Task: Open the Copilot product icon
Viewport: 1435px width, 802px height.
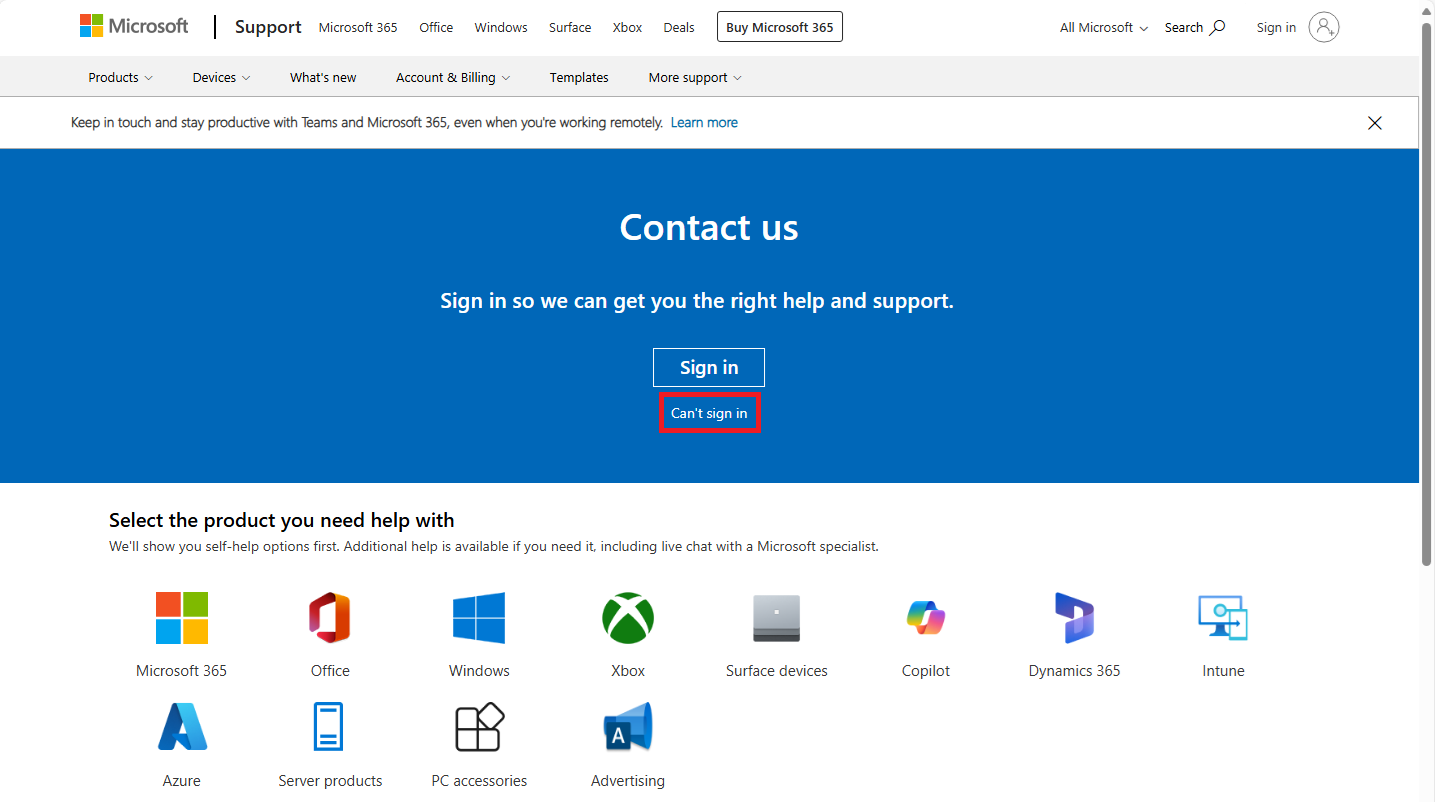Action: [926, 618]
